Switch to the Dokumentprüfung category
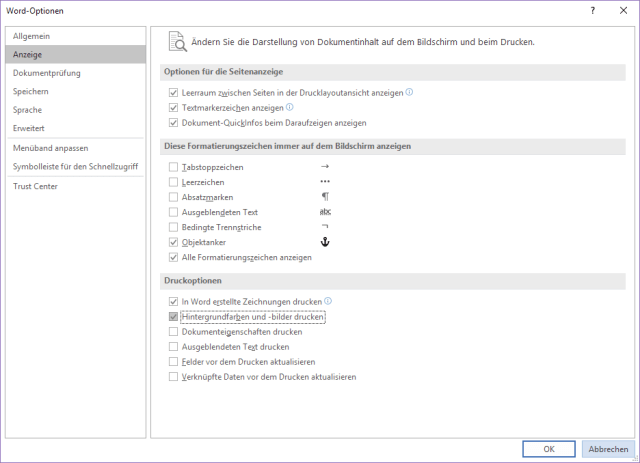 pos(47,73)
